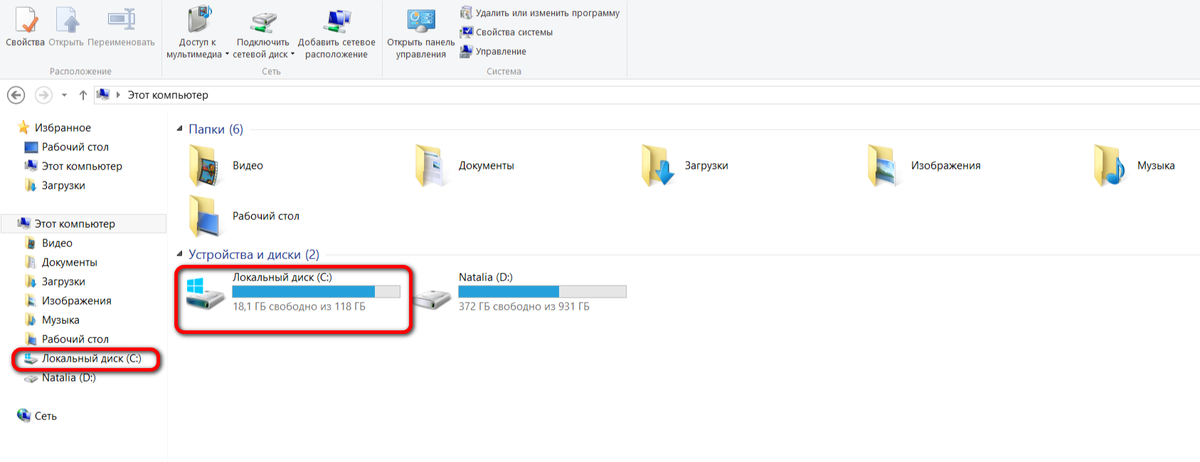1200x462 pixels.
Task: Select the Видео folder icon
Action: [206, 166]
